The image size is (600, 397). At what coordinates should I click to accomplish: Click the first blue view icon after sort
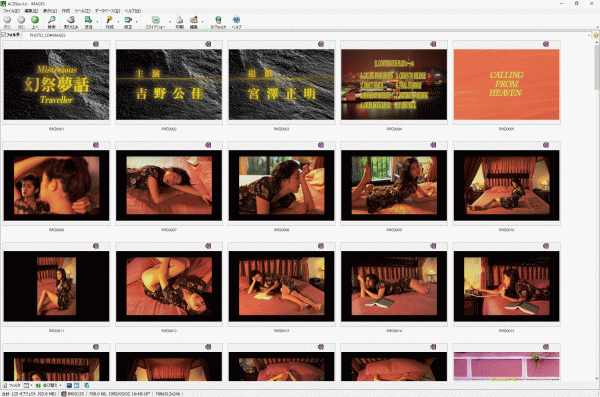click(x=69, y=386)
